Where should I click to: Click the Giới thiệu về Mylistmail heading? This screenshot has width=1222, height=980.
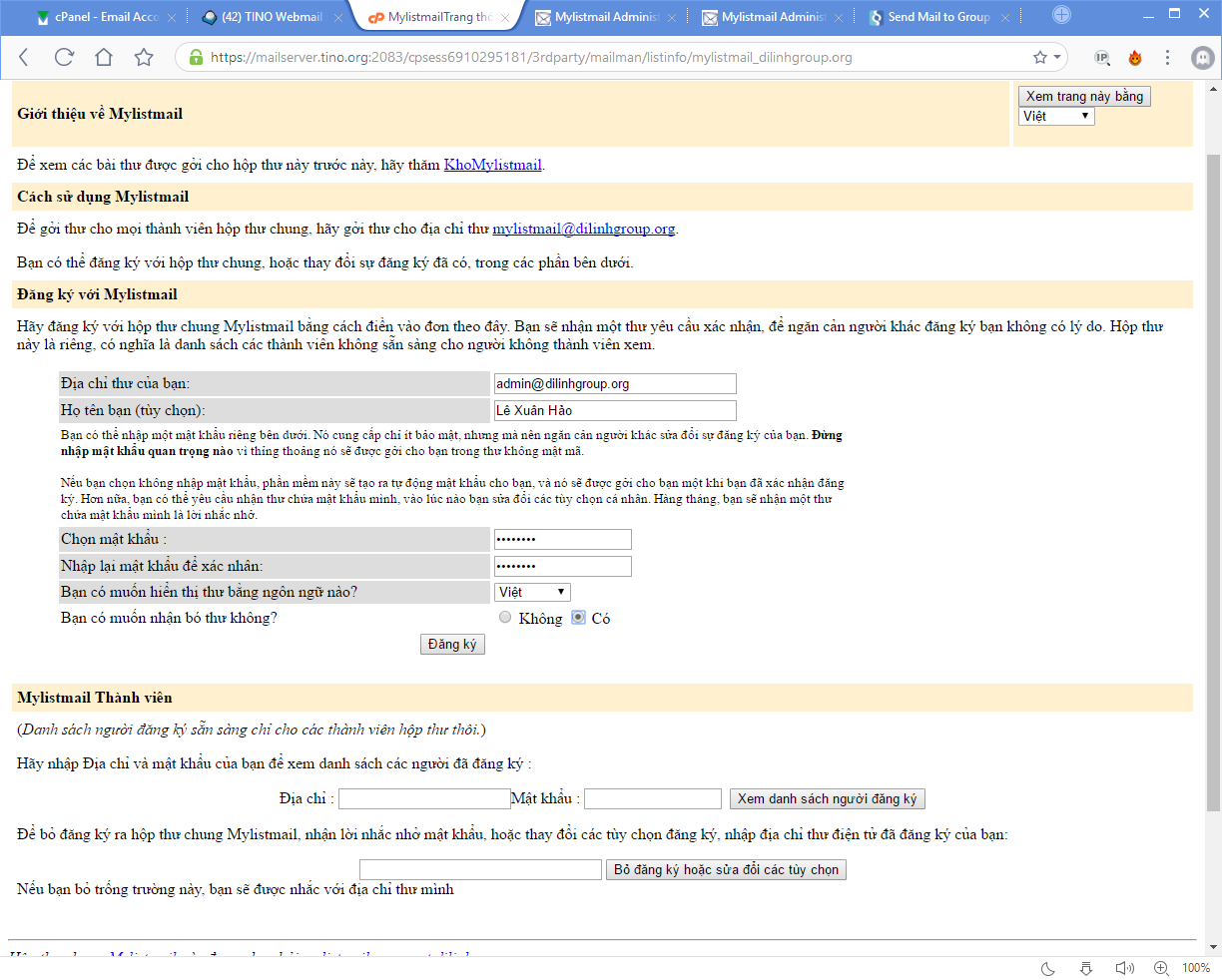coord(100,114)
